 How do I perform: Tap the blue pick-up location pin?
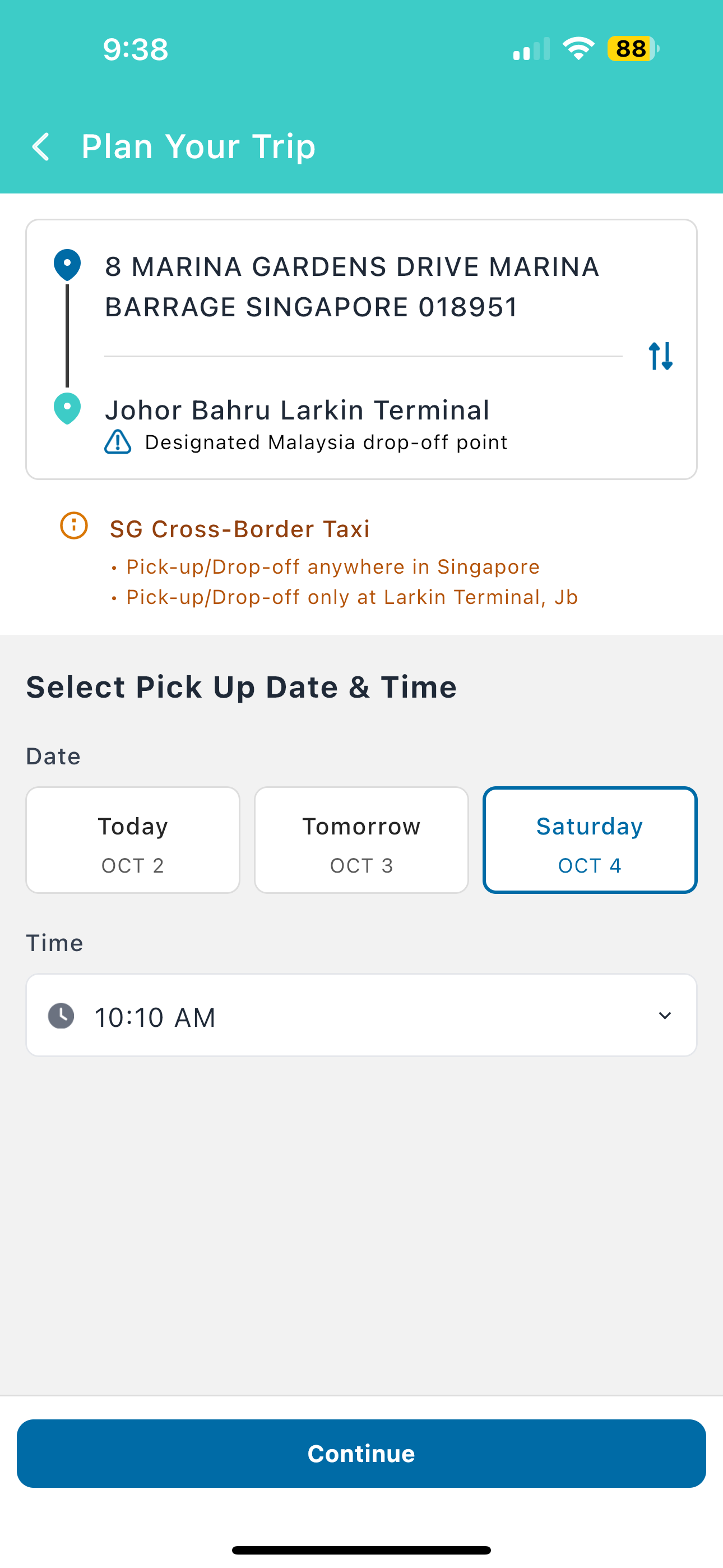click(x=67, y=264)
